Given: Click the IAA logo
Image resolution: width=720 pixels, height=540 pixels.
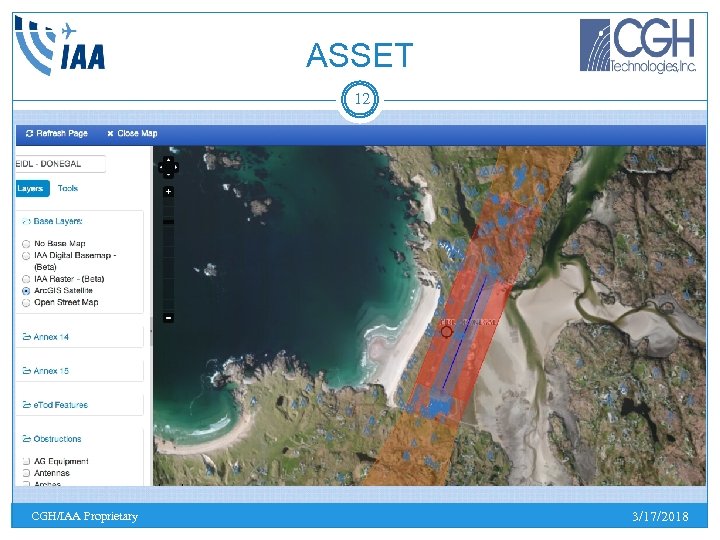Looking at the screenshot, I should (x=60, y=45).
